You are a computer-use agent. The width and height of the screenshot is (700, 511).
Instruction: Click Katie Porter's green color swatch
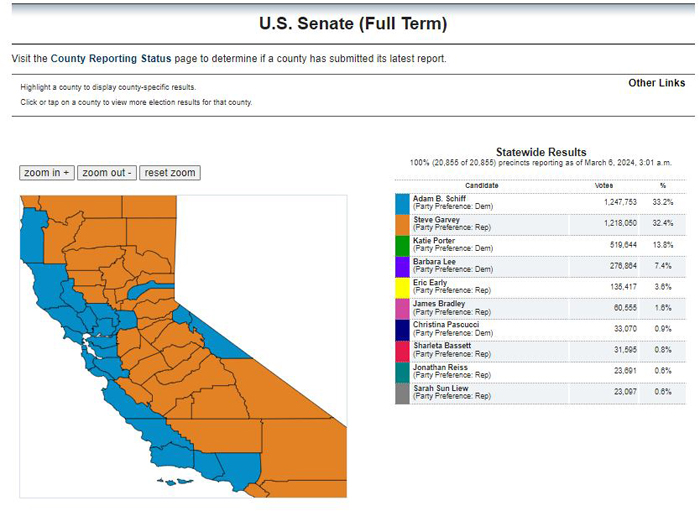(402, 246)
